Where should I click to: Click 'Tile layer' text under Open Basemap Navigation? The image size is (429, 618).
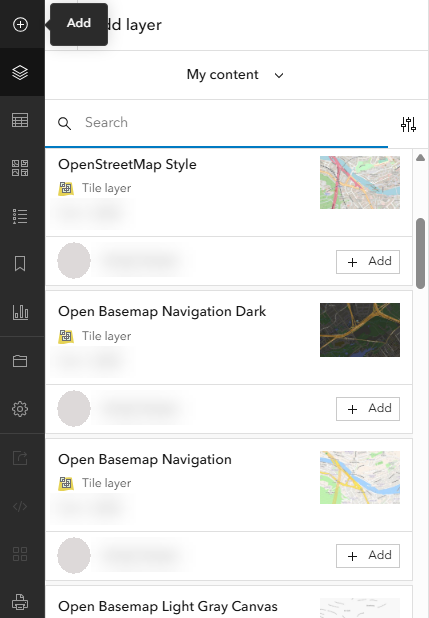106,483
